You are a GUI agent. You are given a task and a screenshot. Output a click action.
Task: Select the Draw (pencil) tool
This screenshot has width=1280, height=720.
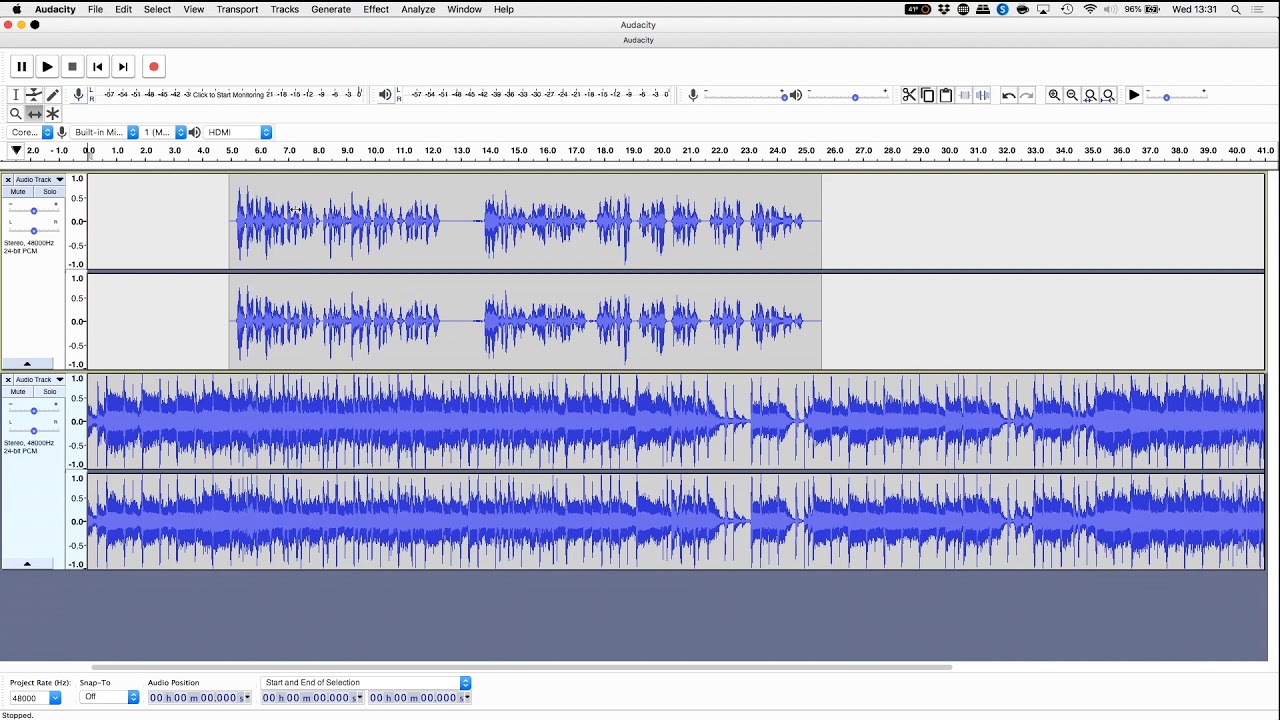pos(53,95)
